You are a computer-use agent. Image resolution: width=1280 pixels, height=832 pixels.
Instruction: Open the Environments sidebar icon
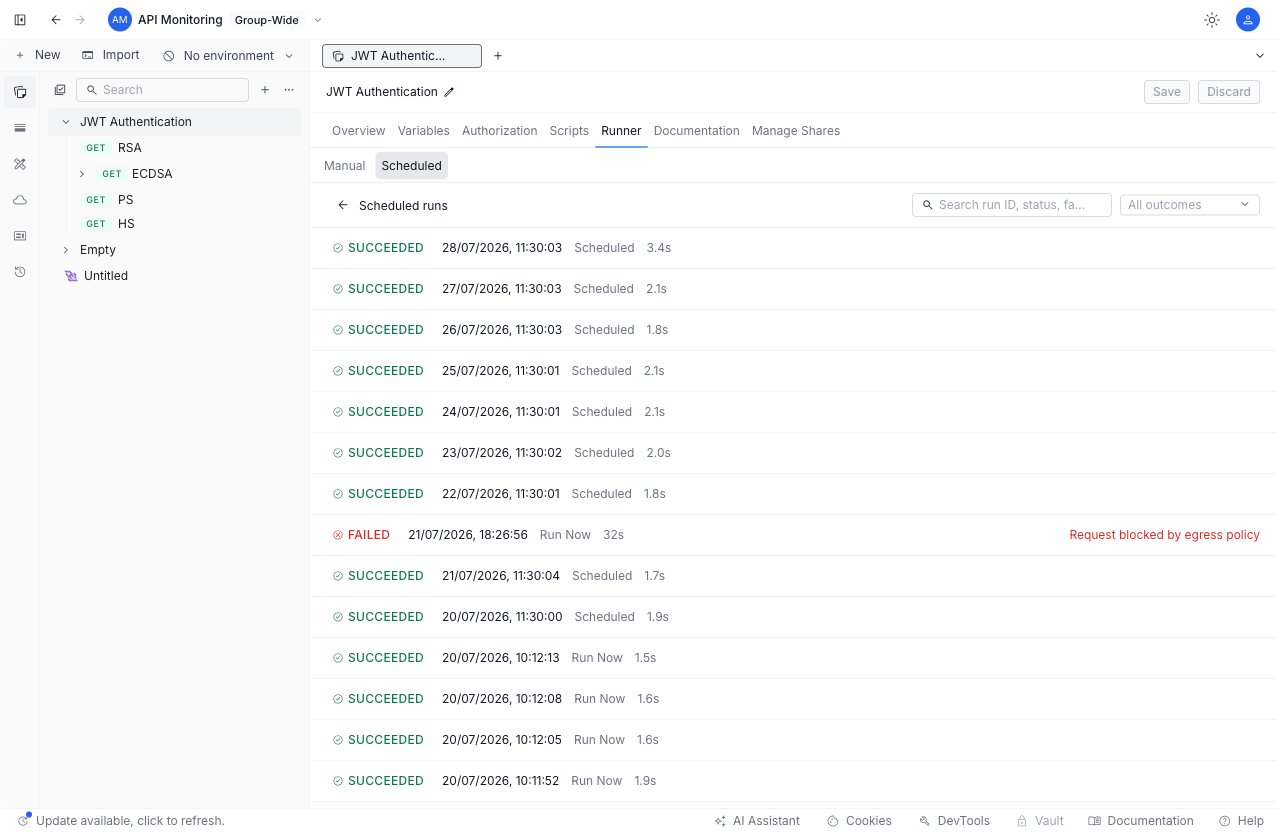pos(20,128)
